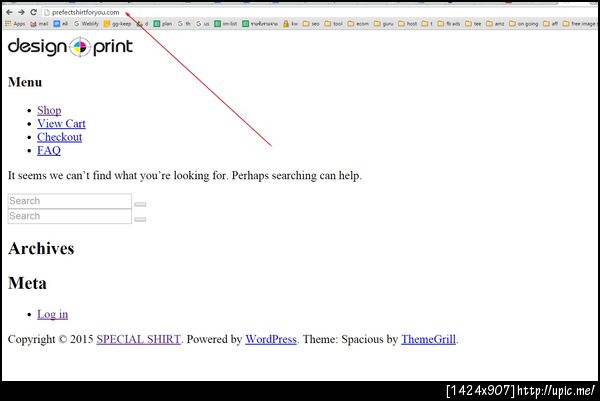Open the Google Drive 'd' bookmark

pos(143,24)
